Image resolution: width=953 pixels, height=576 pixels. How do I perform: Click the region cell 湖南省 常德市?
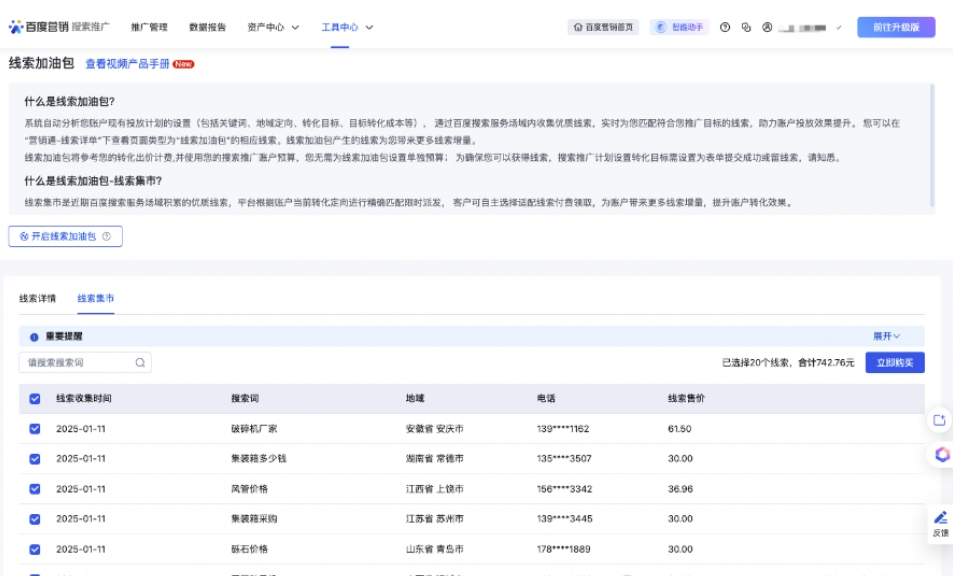click(x=435, y=459)
